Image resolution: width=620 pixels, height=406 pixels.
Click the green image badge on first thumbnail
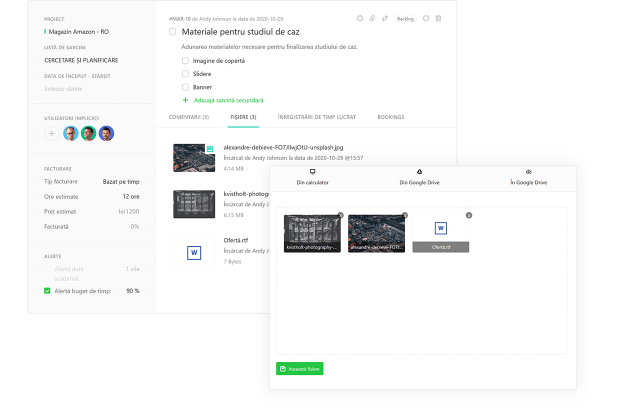click(210, 149)
